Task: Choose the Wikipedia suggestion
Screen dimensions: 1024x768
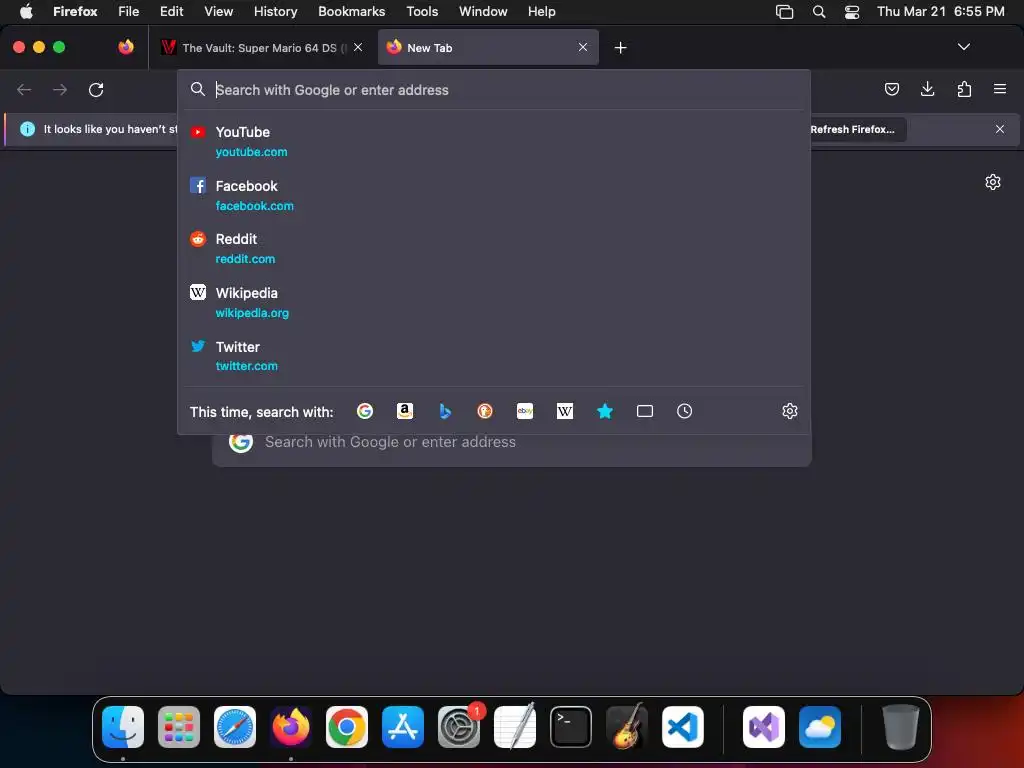Action: tap(494, 302)
